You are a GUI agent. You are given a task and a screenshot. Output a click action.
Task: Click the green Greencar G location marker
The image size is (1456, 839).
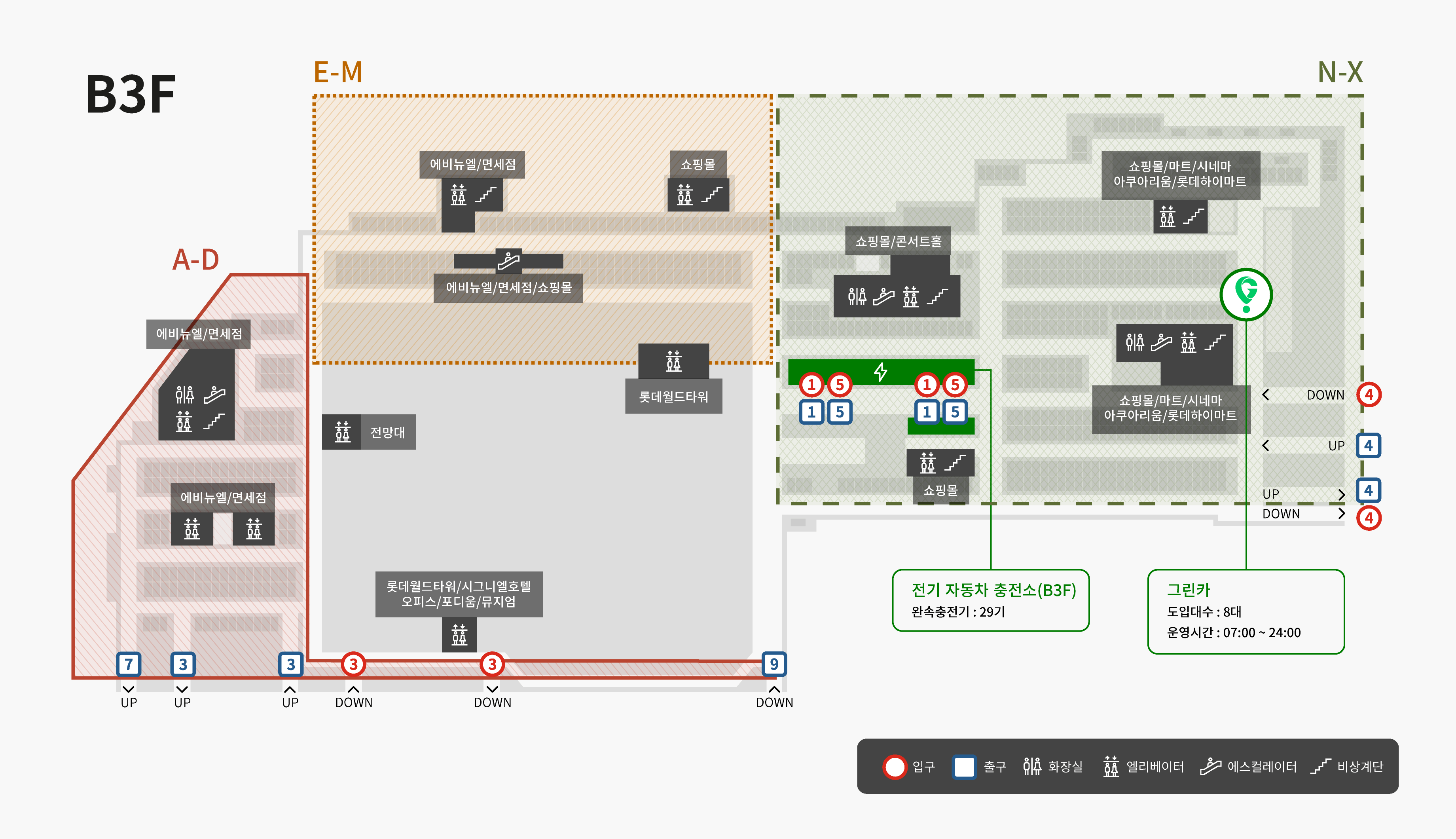click(x=1246, y=294)
